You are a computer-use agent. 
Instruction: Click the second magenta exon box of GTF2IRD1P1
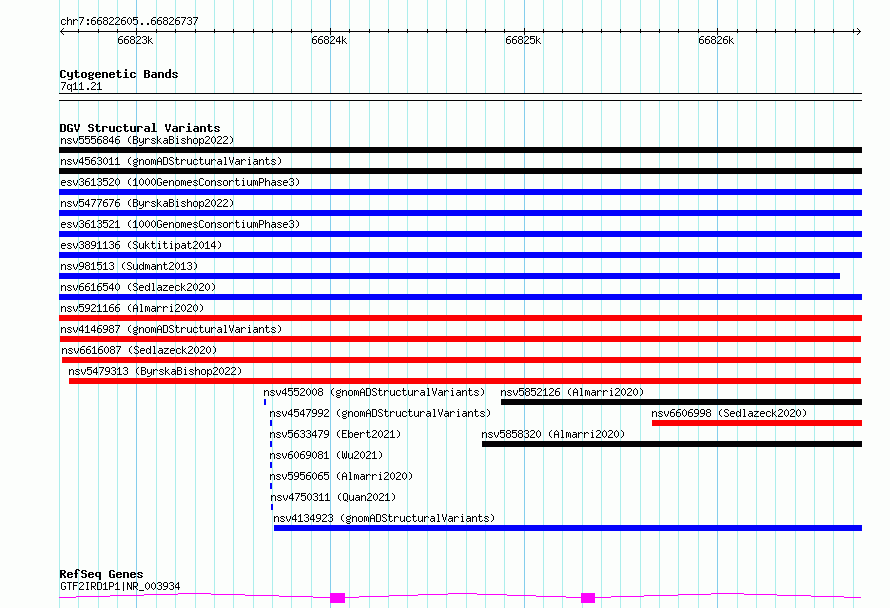click(x=588, y=598)
